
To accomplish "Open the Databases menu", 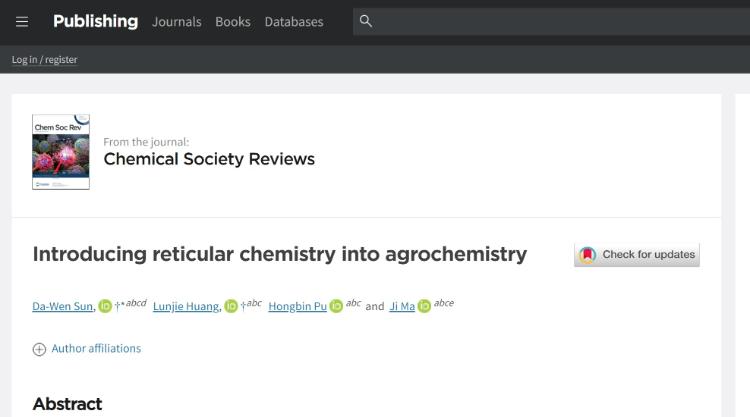I will point(294,22).
